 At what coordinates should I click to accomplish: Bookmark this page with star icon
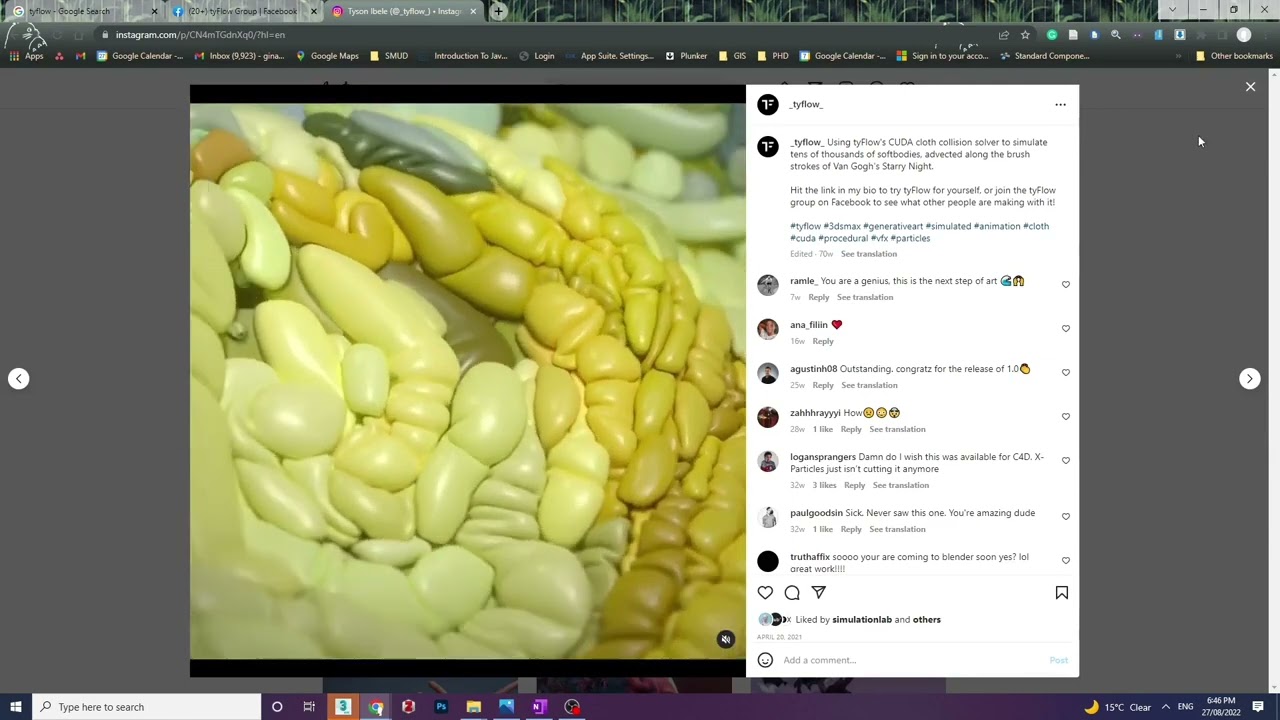1025,35
